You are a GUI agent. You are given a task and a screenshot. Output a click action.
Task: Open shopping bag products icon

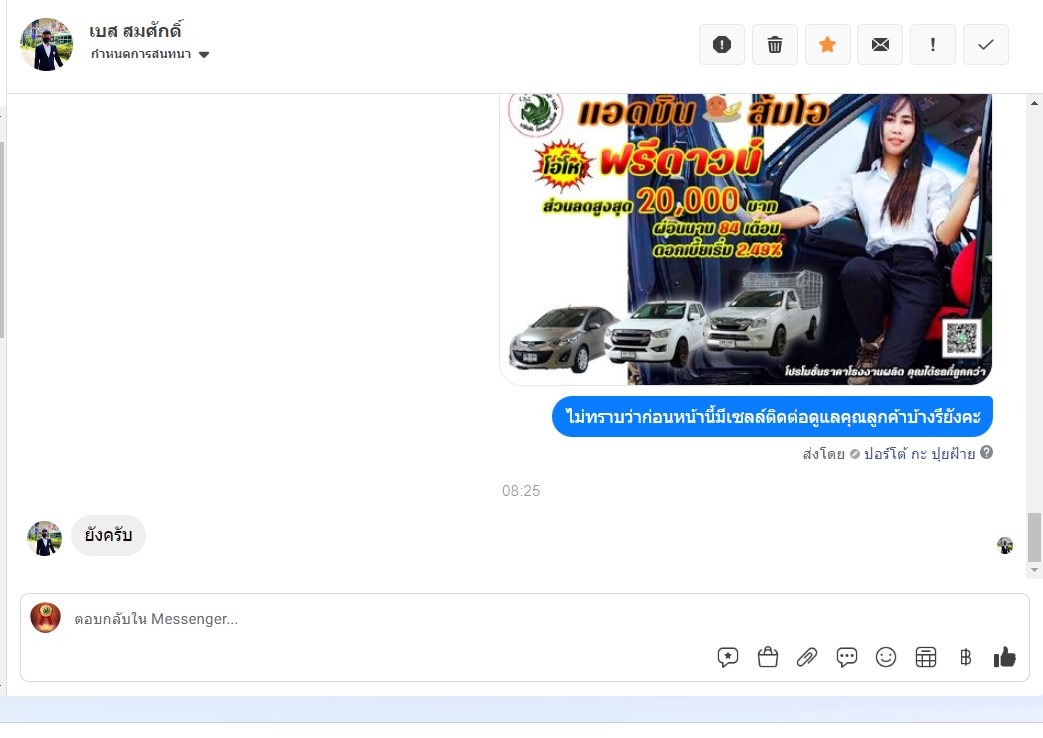(x=768, y=657)
